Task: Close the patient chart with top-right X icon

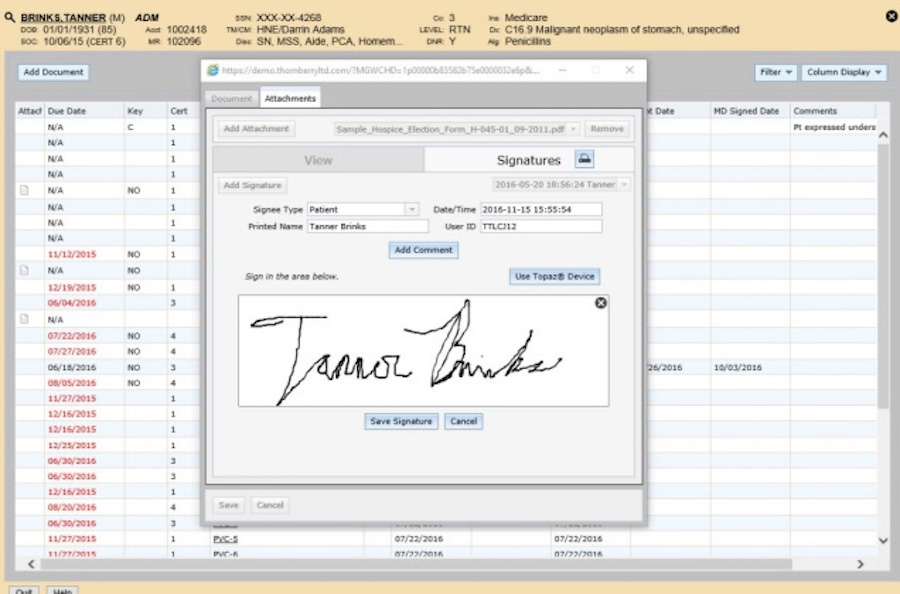Action: click(891, 17)
